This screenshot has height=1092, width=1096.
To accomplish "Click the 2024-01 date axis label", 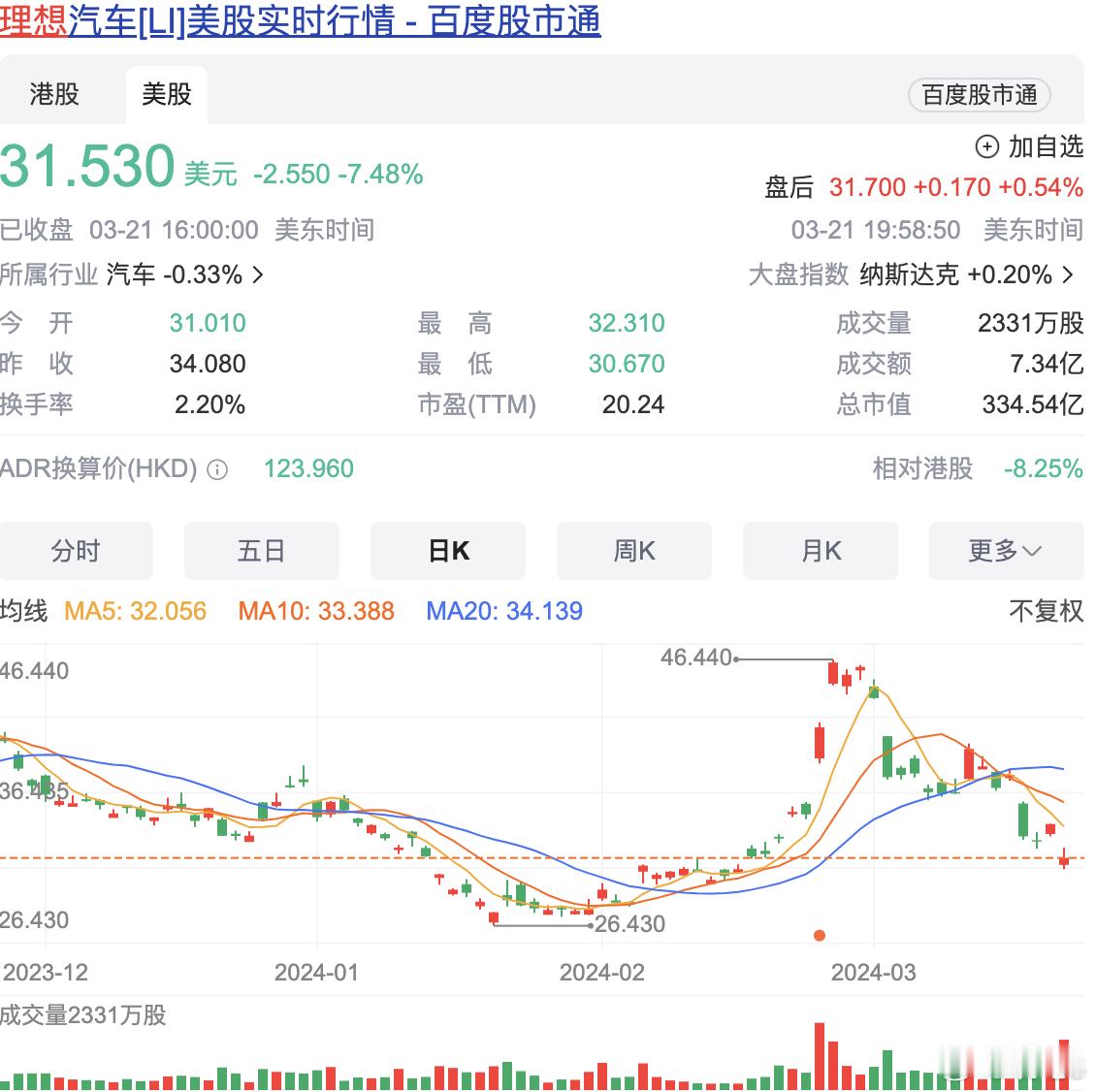I will (x=316, y=973).
